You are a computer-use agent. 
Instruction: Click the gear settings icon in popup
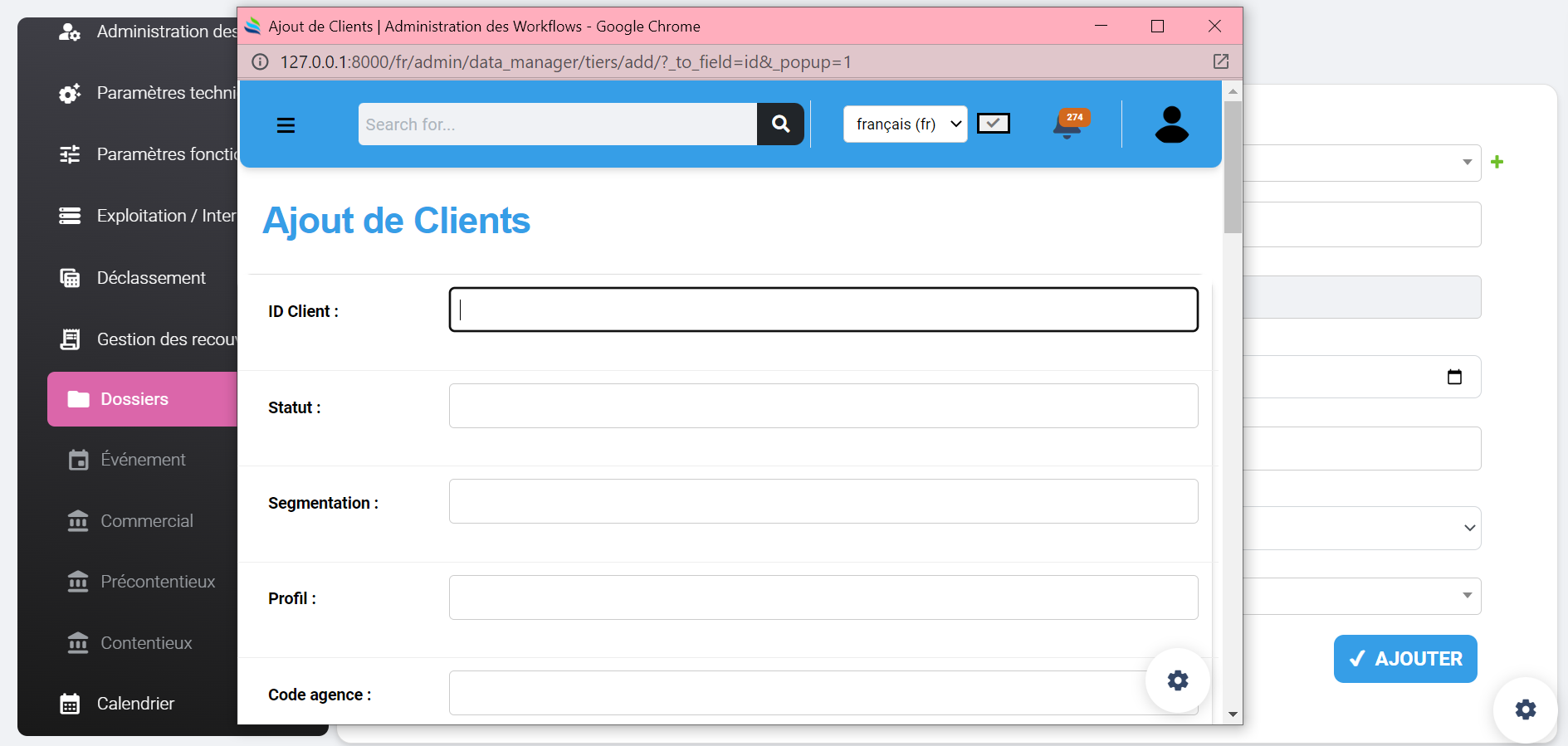pos(1177,680)
